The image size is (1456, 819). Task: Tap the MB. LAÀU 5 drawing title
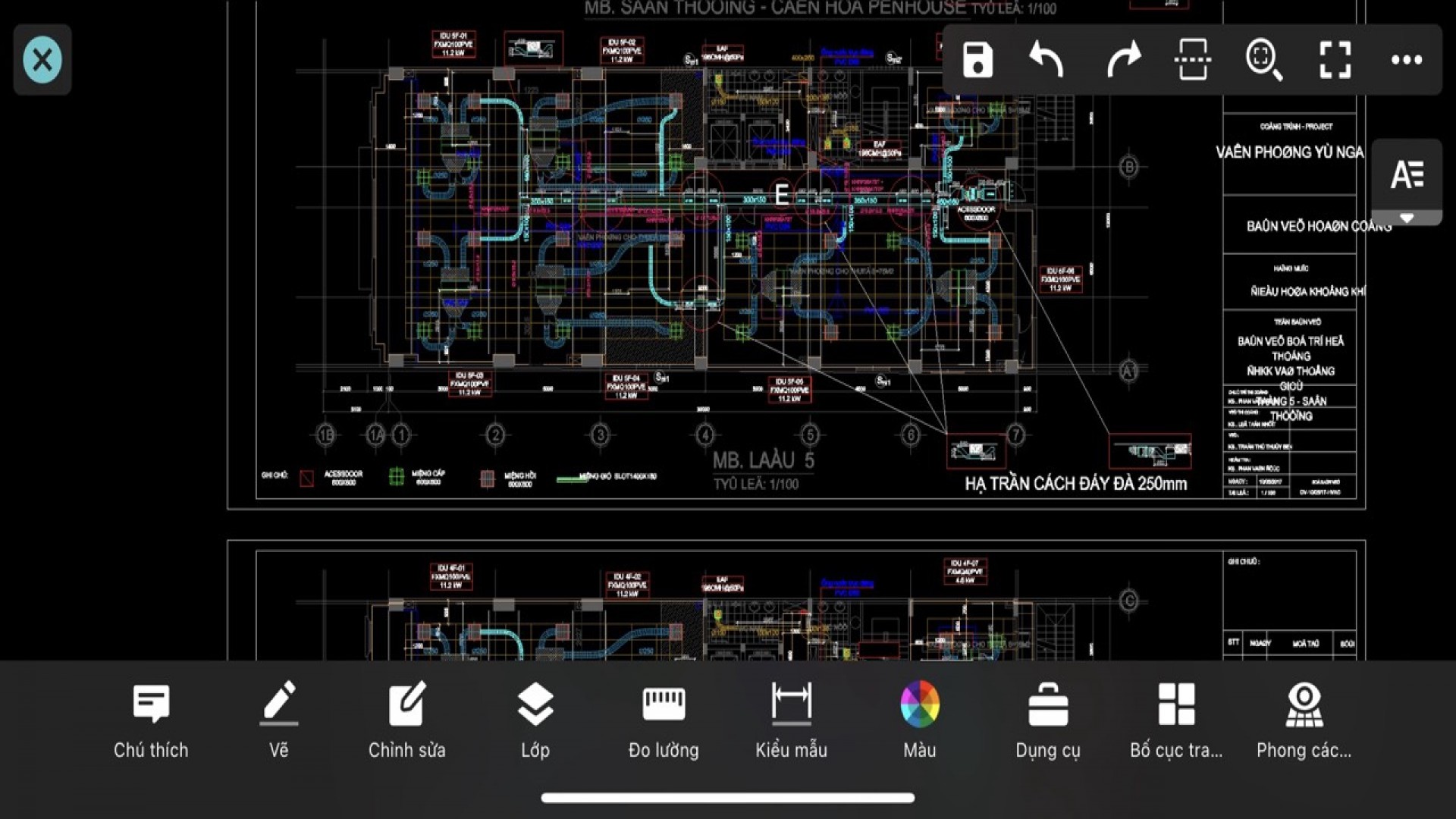[x=763, y=460]
